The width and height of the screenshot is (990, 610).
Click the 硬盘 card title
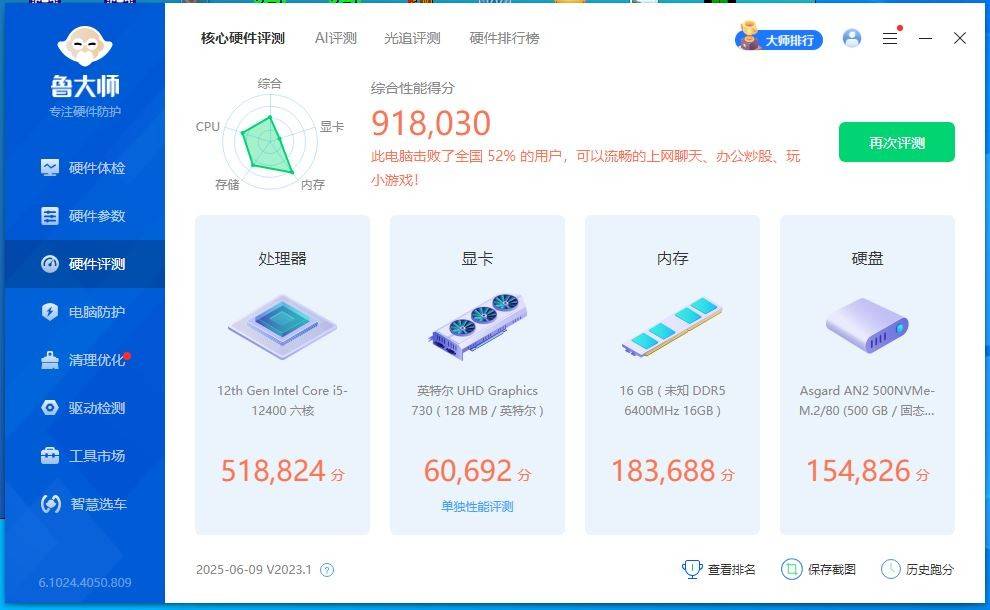[x=868, y=258]
